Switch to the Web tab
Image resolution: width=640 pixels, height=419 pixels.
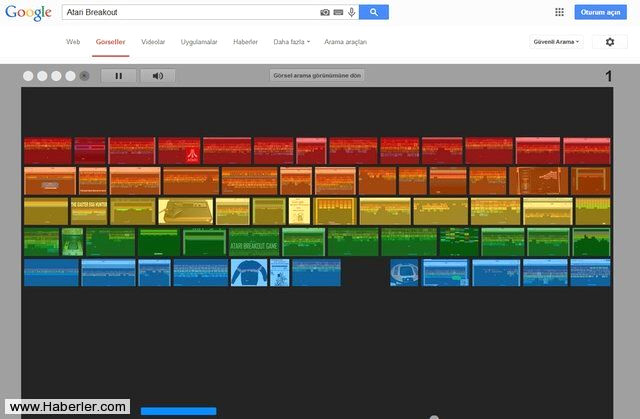pos(73,42)
